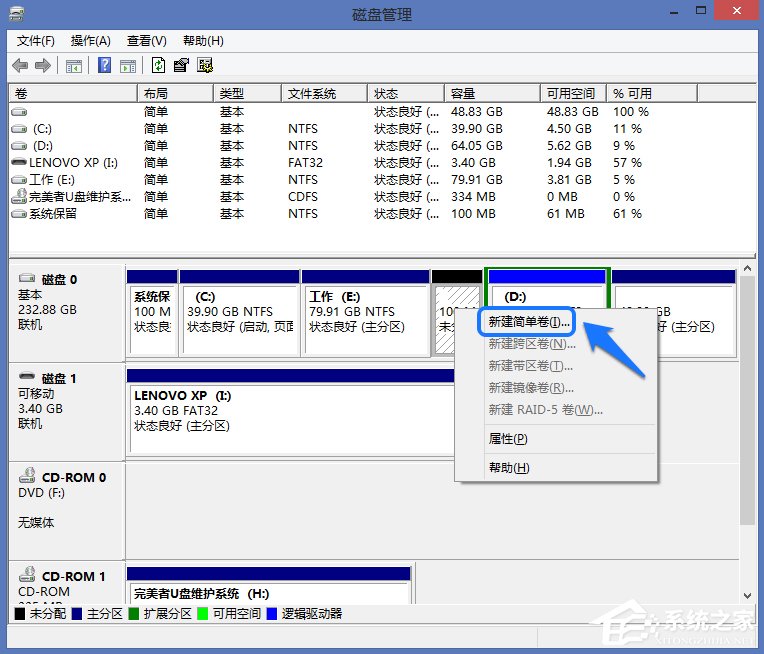Image resolution: width=764 pixels, height=654 pixels.
Task: Sort by the 文件系统 column header
Action: point(325,94)
